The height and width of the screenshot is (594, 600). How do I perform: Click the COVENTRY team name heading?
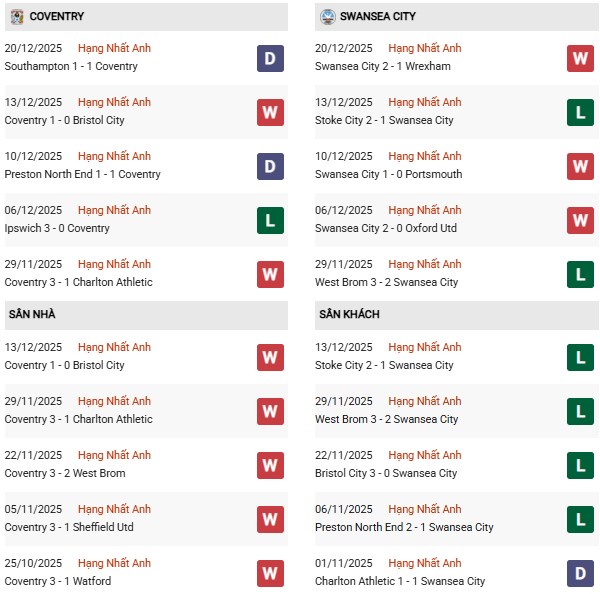(57, 17)
